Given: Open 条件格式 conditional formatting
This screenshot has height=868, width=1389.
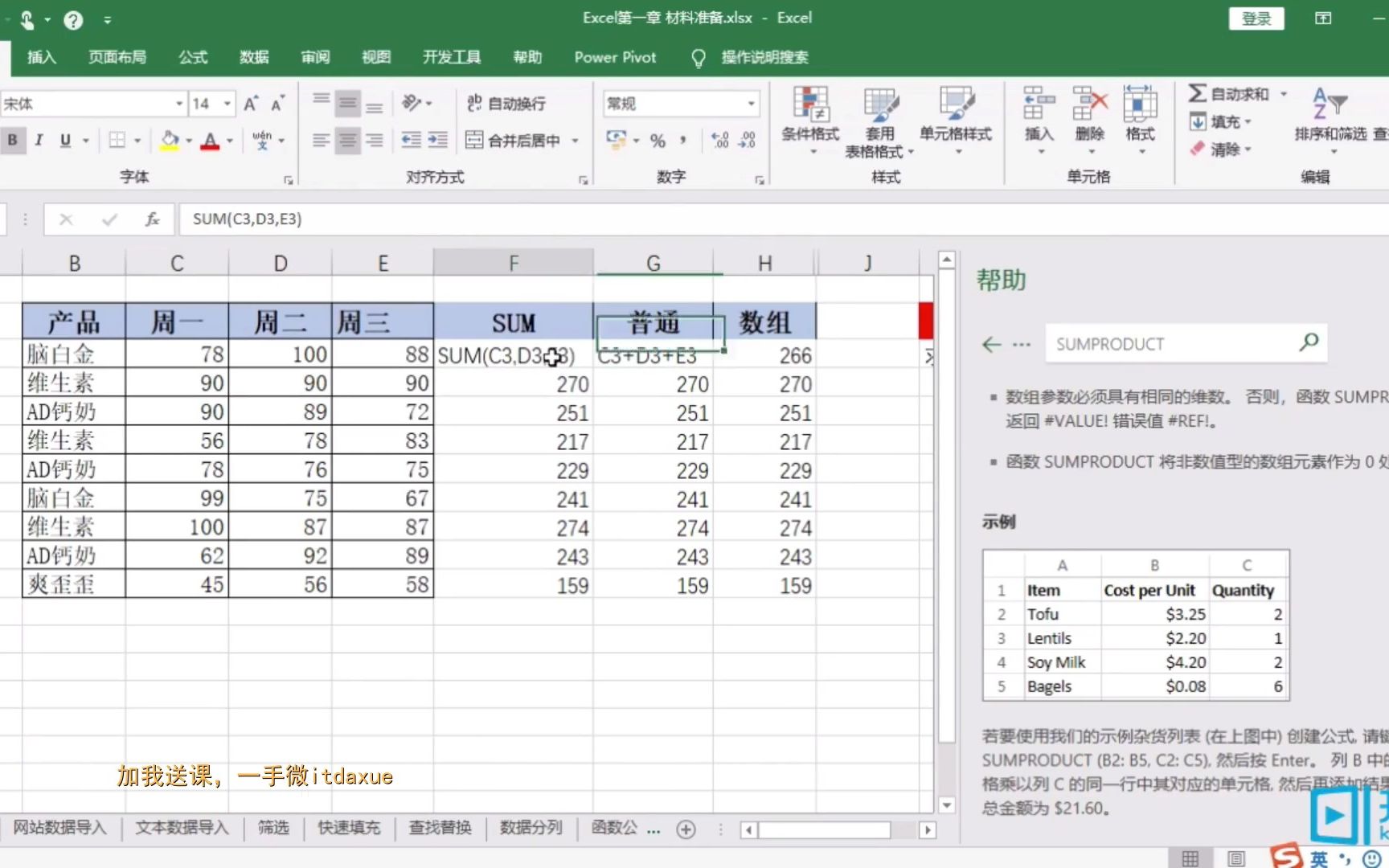Looking at the screenshot, I should pos(810,119).
